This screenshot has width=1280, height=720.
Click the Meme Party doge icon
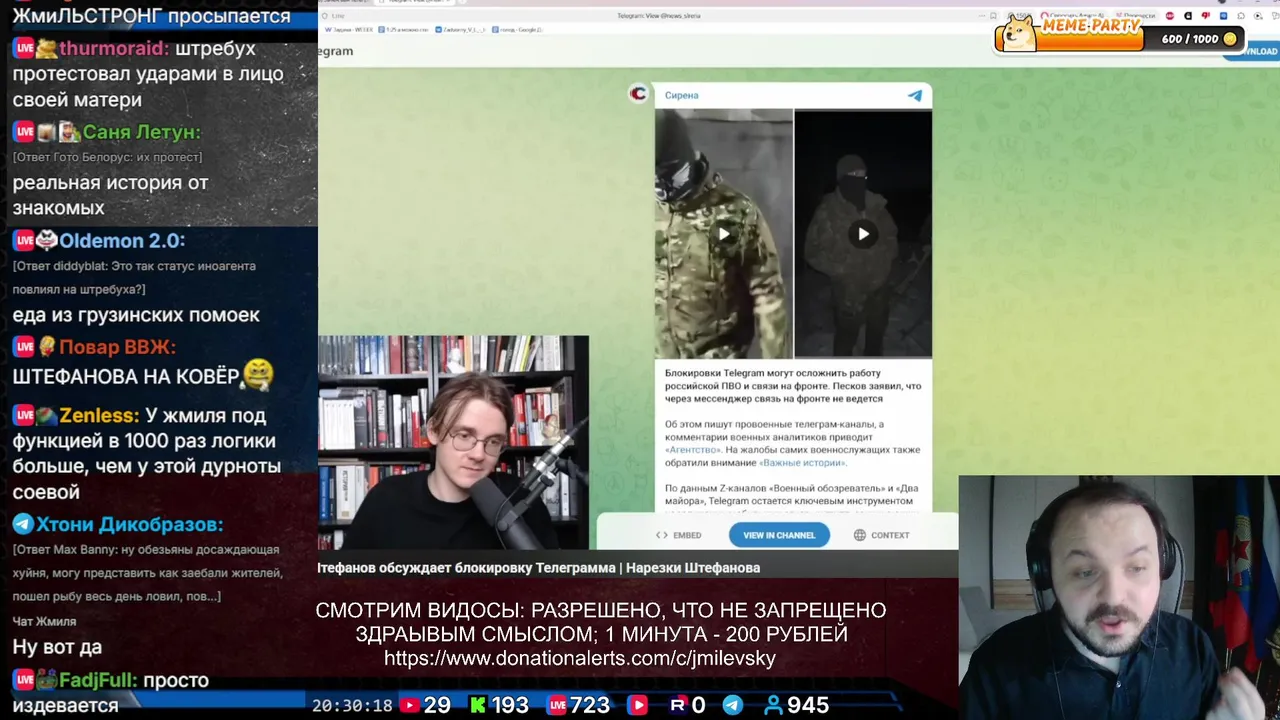click(1019, 32)
